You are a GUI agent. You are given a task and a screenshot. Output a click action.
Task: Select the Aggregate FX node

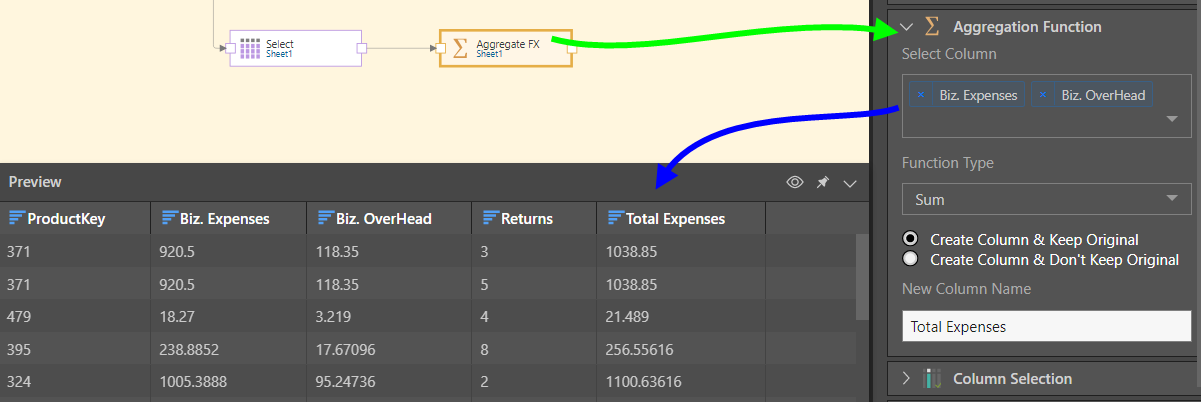505,48
